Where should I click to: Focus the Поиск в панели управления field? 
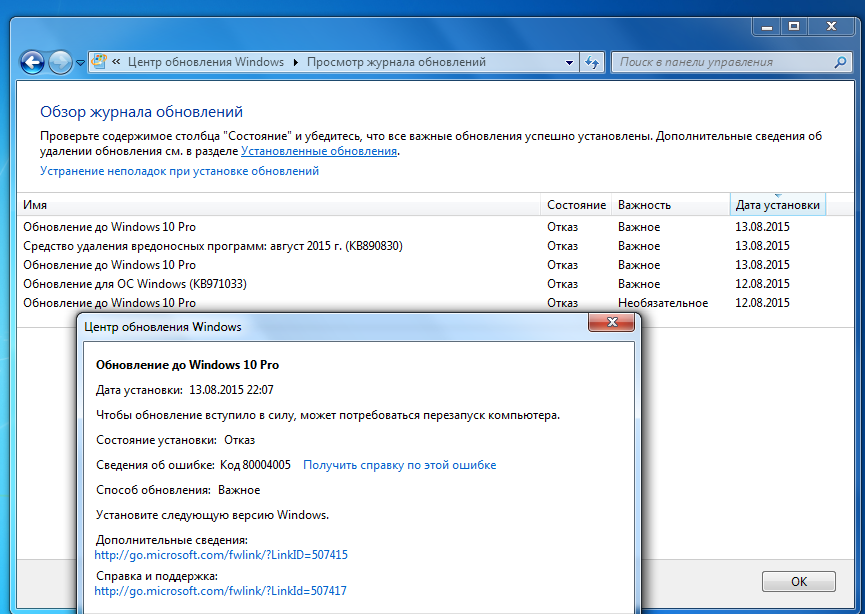click(724, 62)
